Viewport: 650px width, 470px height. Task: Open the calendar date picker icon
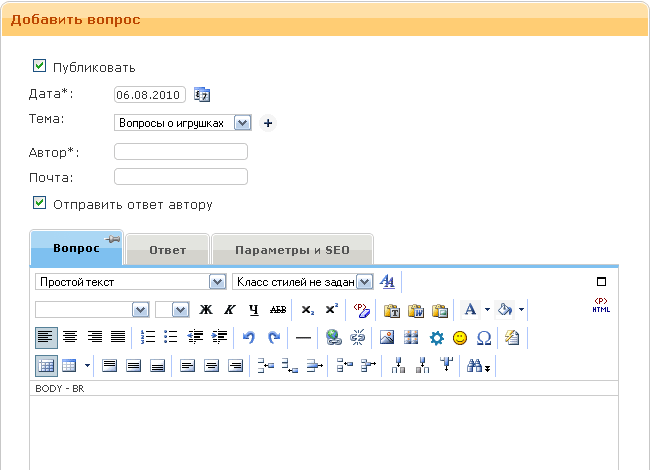point(202,95)
